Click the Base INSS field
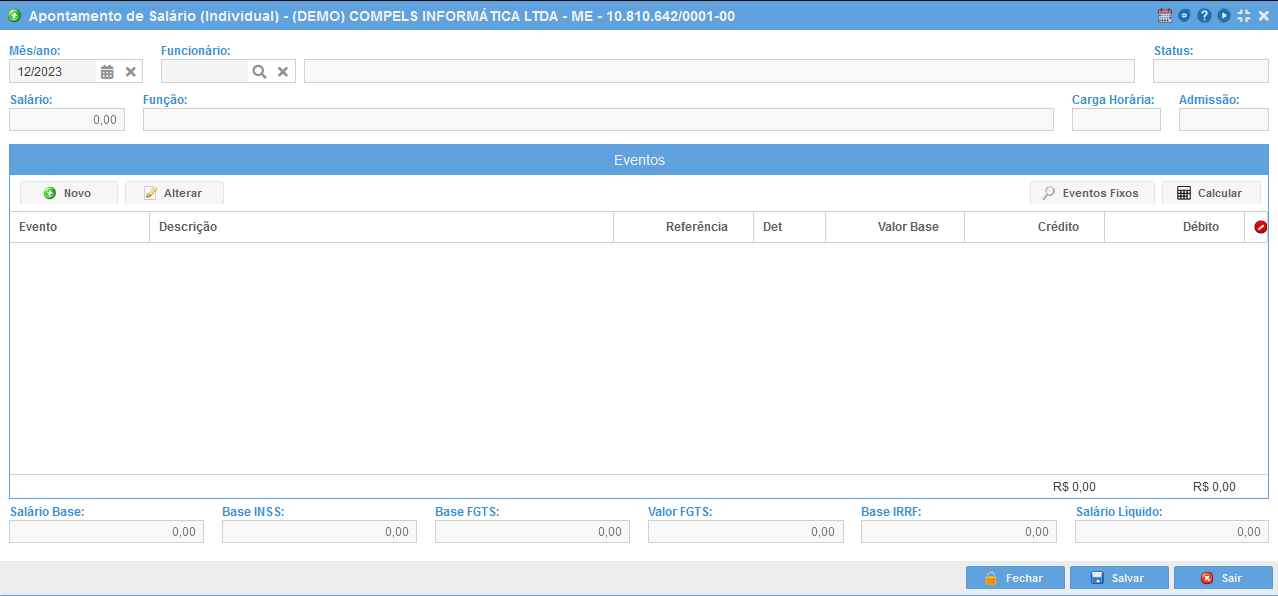Screen dimensions: 1278x596 (x=319, y=532)
